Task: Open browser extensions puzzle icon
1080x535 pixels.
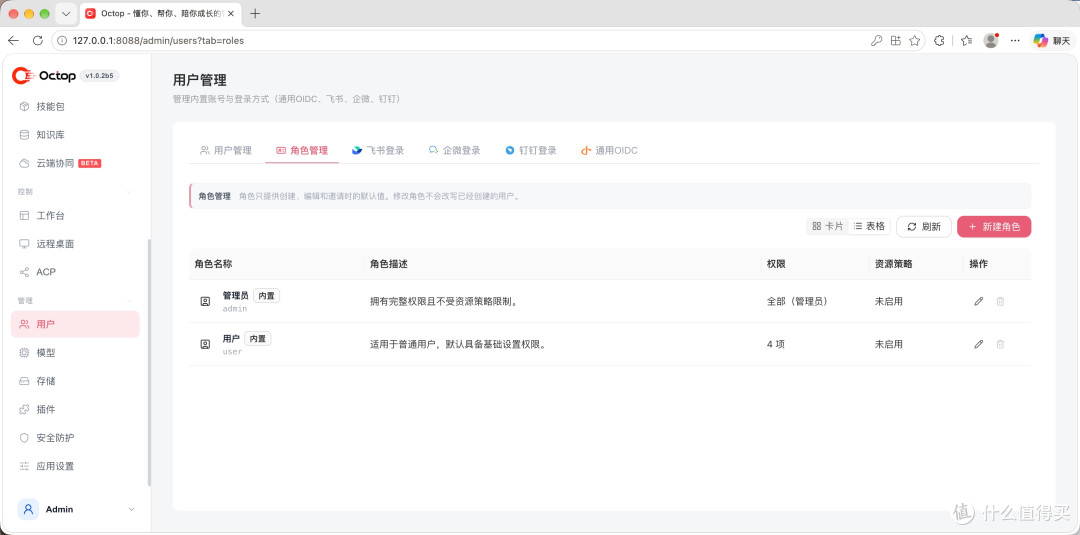Action: click(939, 41)
